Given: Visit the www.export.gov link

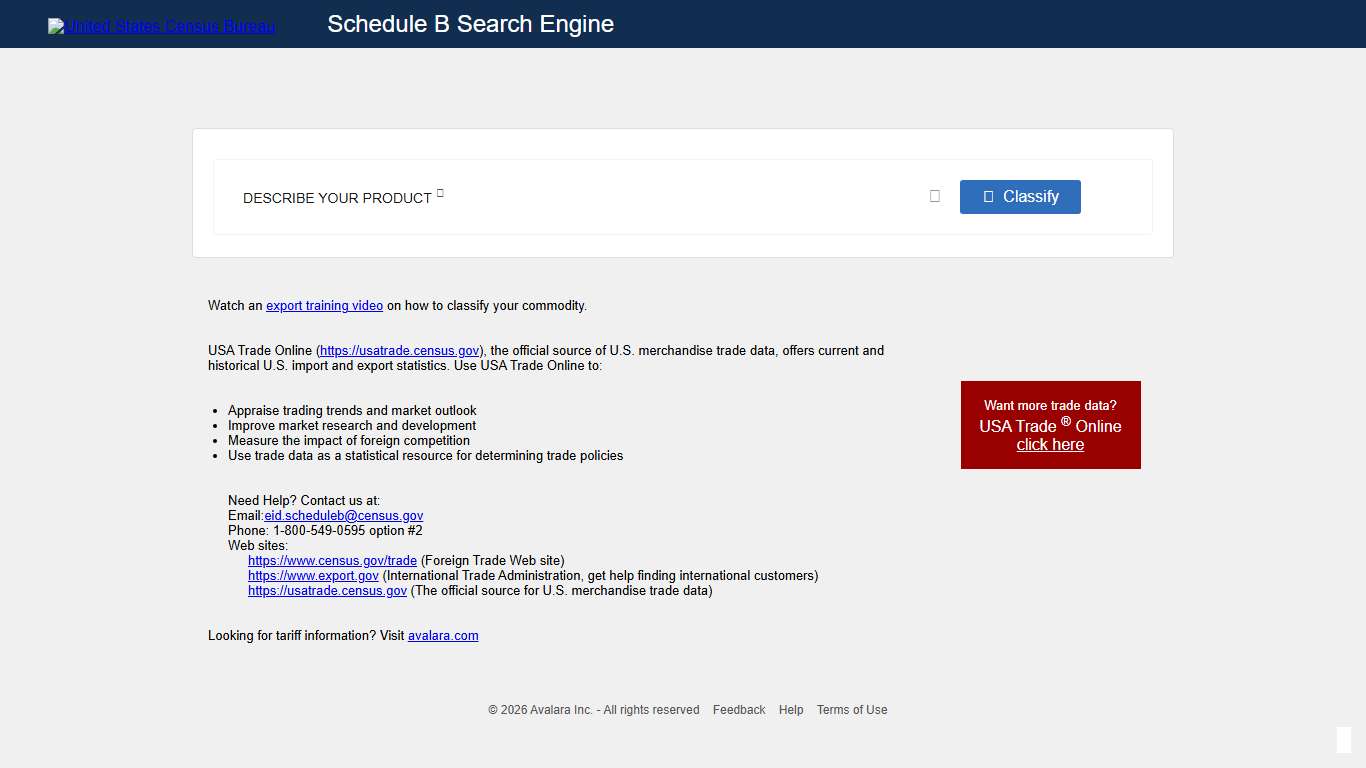Looking at the screenshot, I should coord(313,575).
